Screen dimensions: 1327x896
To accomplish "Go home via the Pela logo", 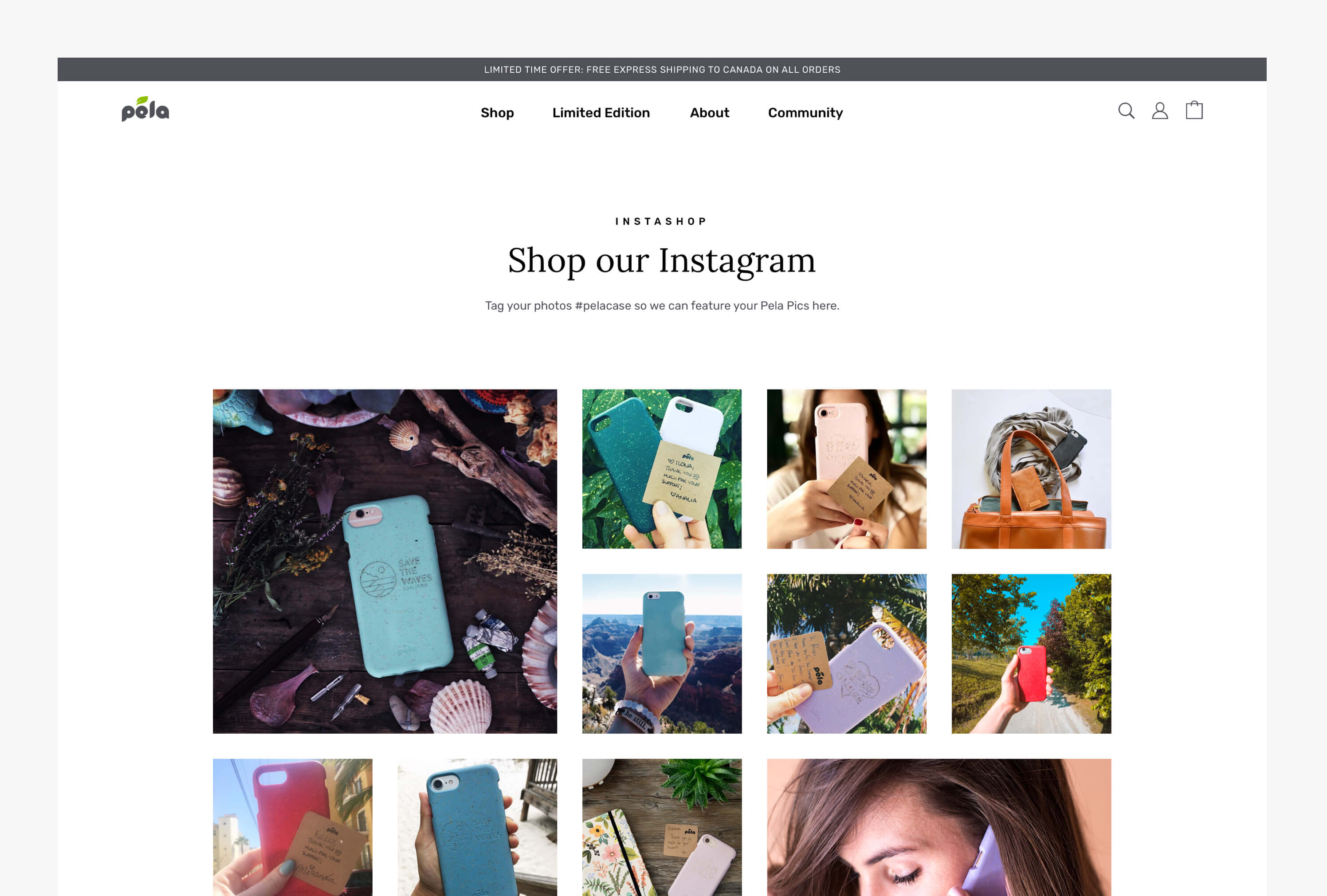I will point(145,109).
